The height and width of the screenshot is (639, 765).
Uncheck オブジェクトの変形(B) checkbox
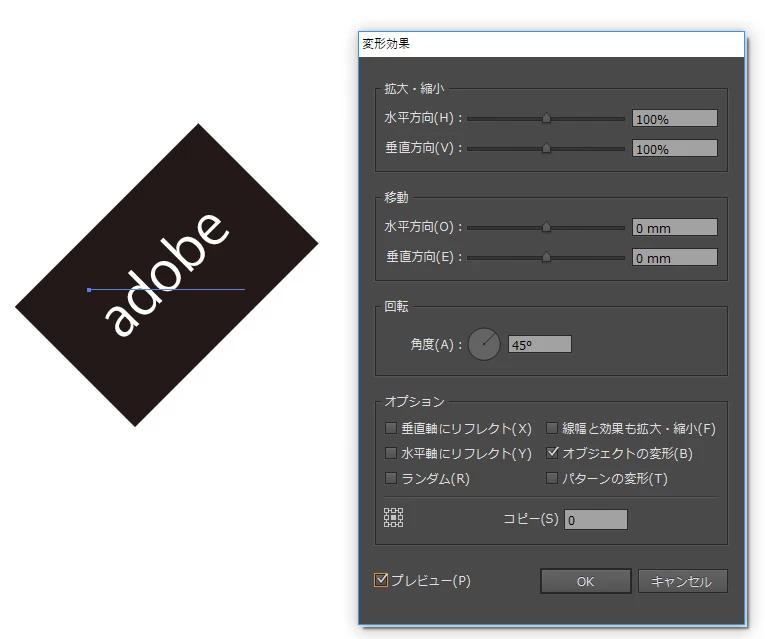[552, 453]
